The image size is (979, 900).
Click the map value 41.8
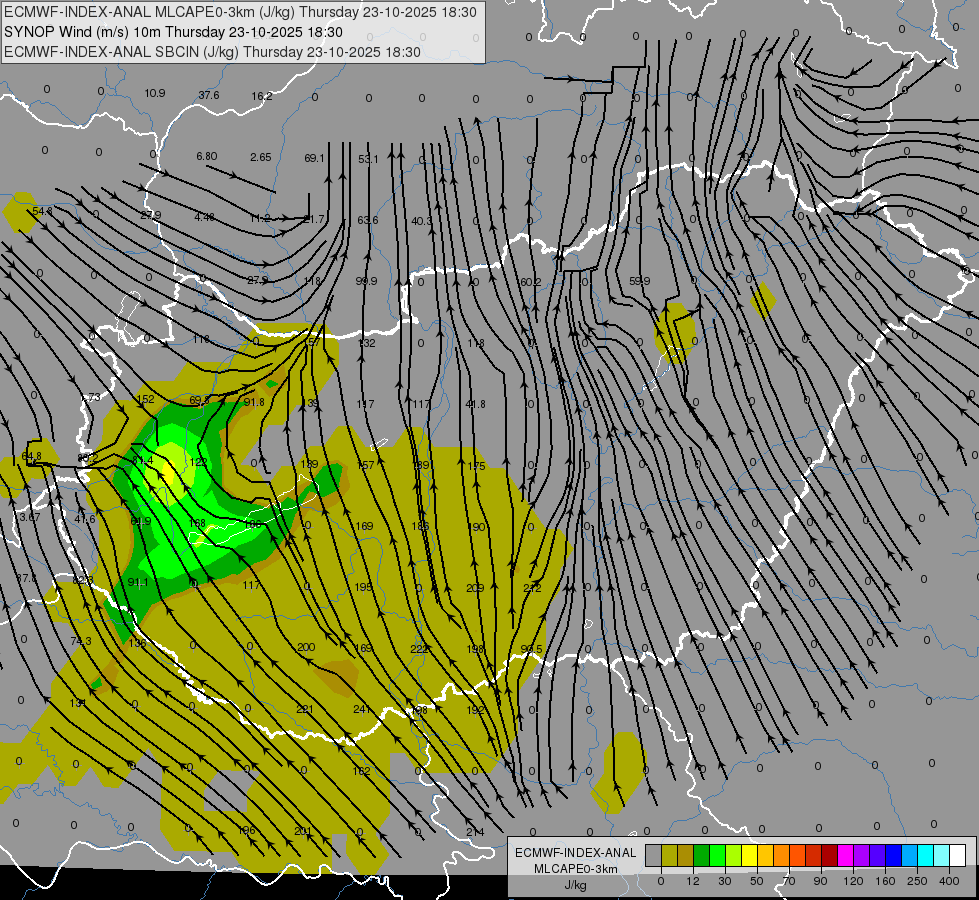476,404
